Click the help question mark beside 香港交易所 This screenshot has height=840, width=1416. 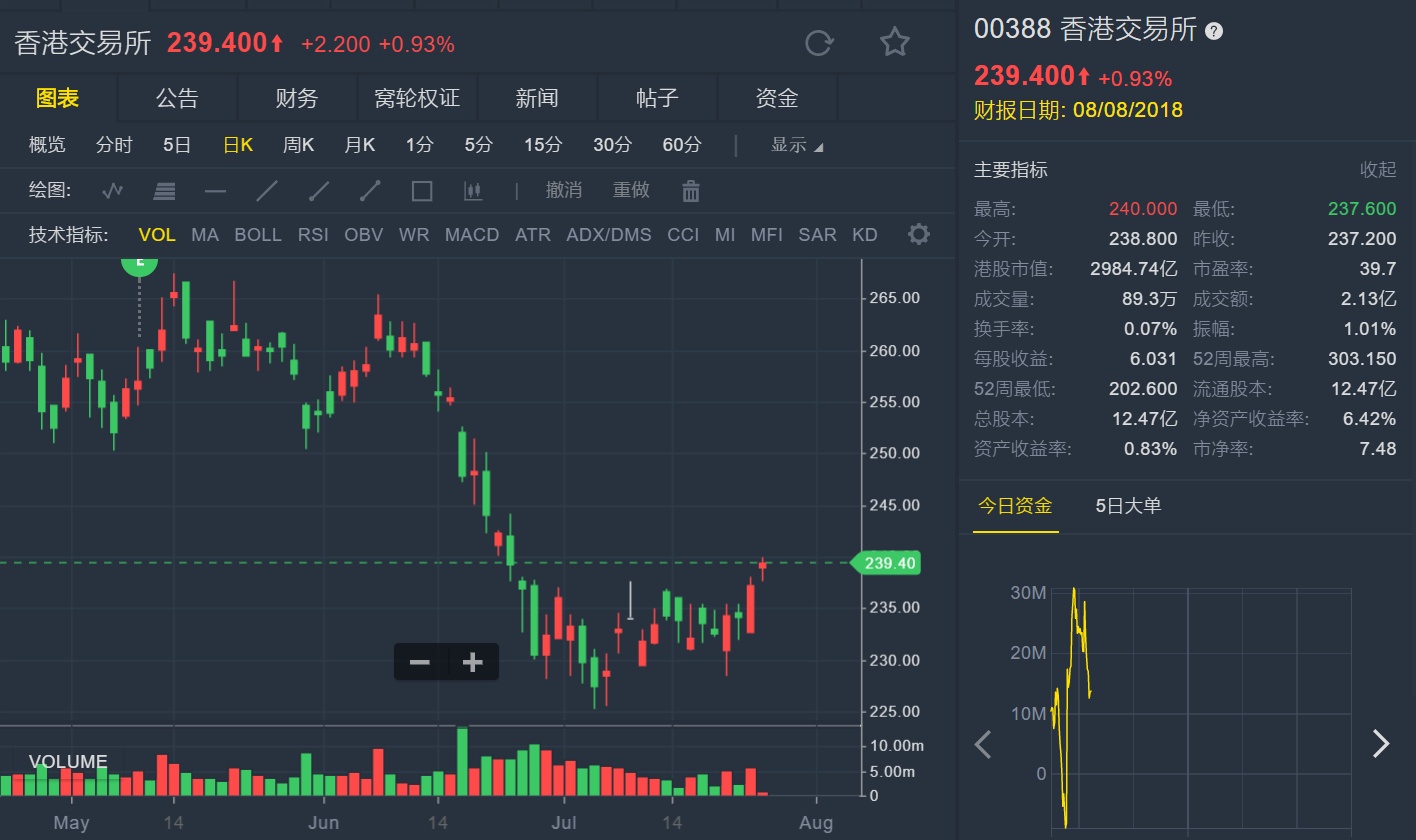[x=1214, y=31]
